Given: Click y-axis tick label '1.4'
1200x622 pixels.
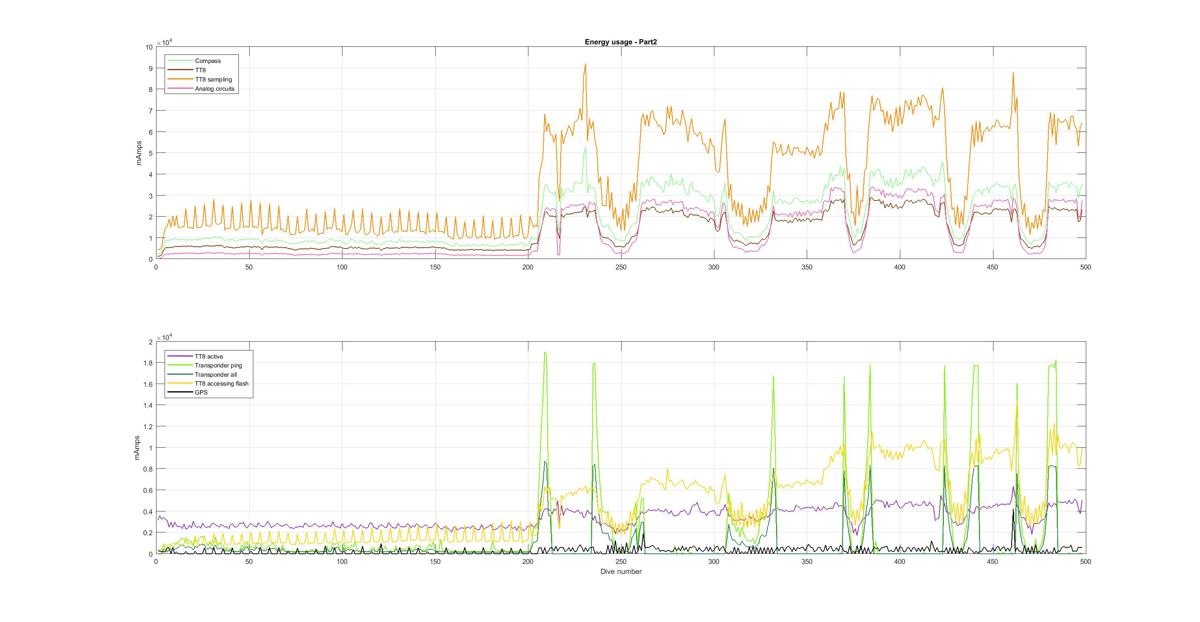Looking at the screenshot, I should 148,406.
